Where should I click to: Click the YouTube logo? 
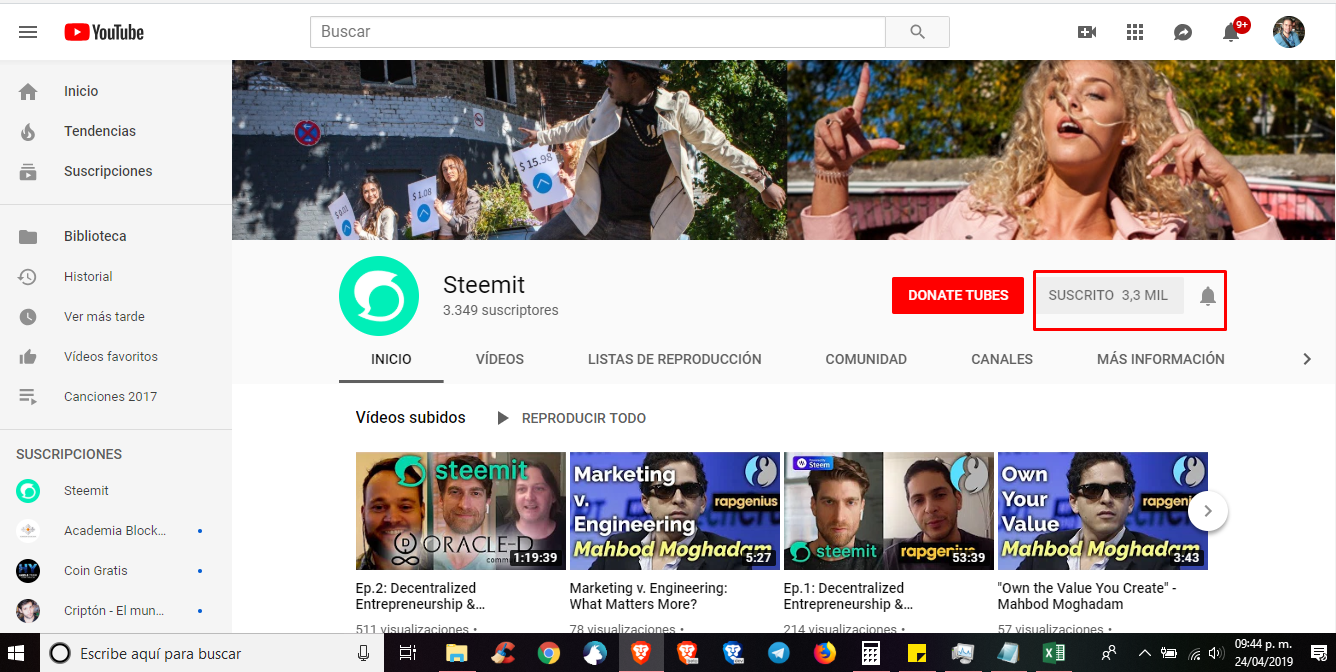[x=104, y=32]
